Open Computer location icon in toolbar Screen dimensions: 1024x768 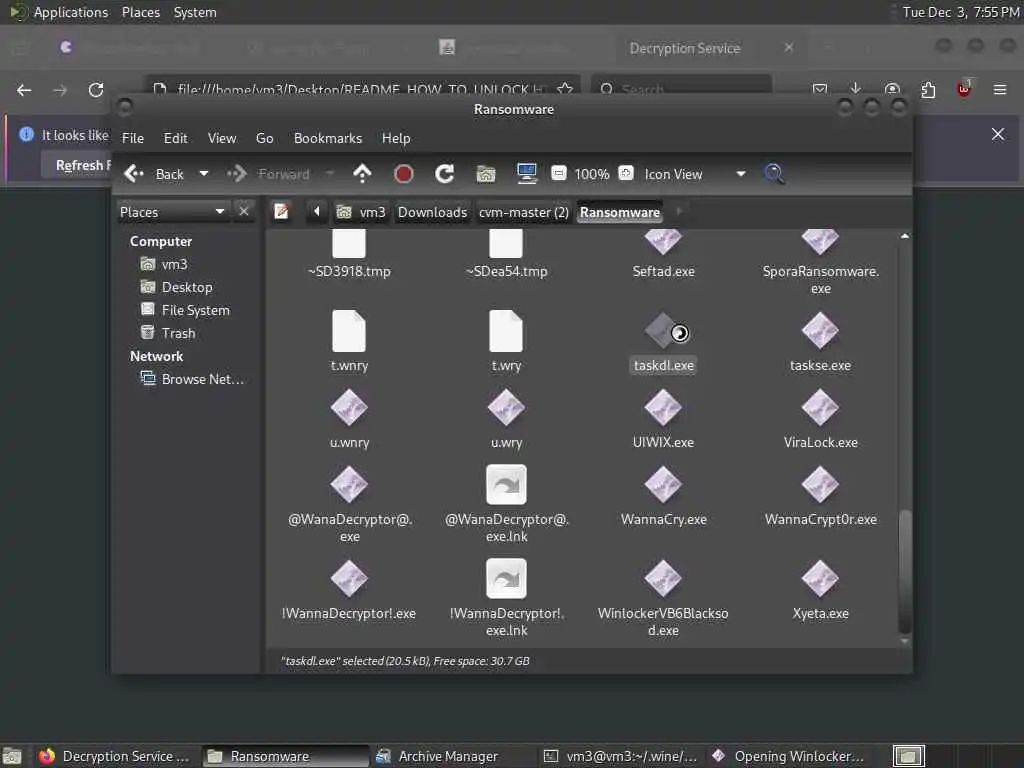[x=526, y=174]
